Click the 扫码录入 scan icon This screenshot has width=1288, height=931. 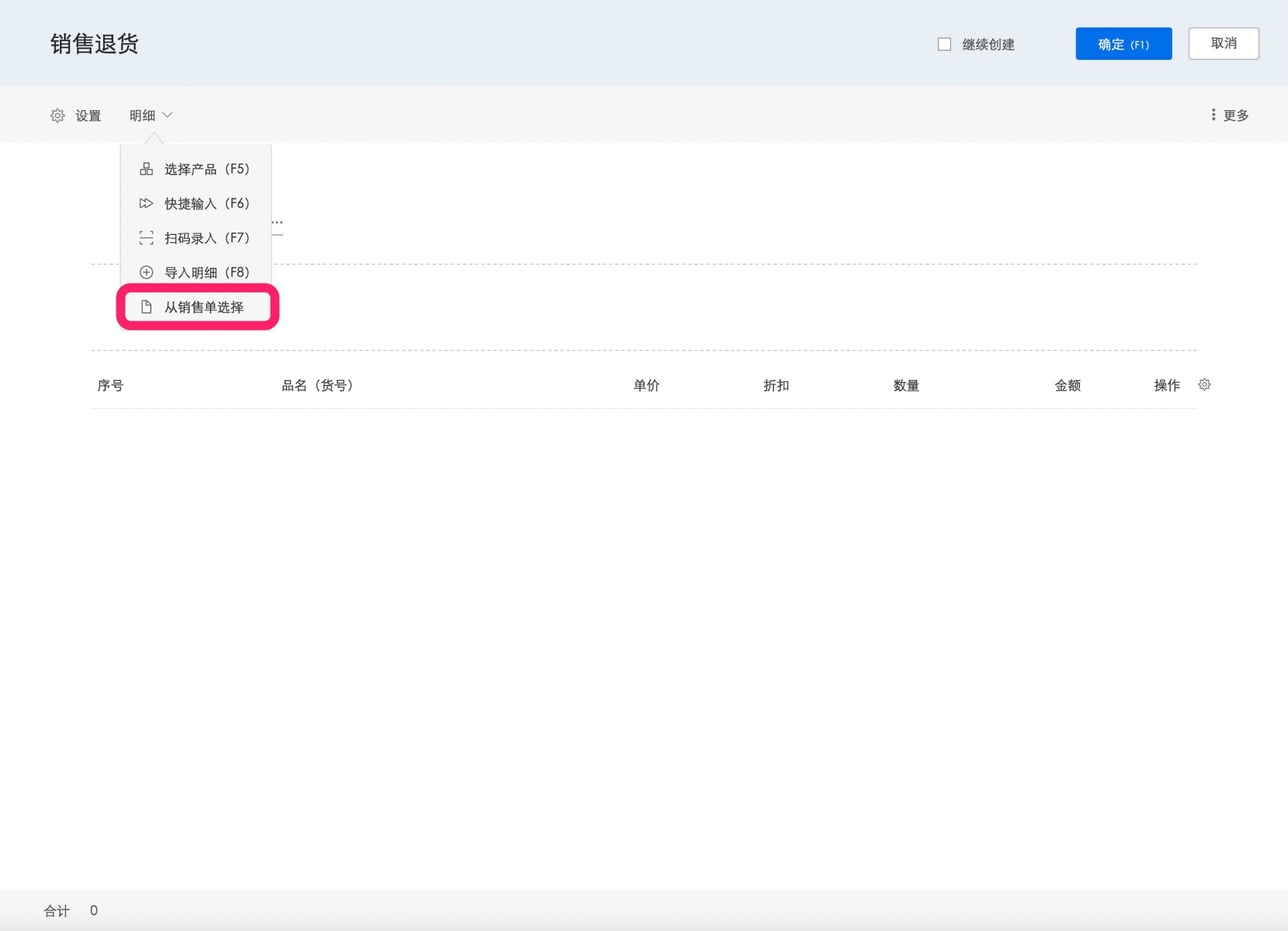146,238
